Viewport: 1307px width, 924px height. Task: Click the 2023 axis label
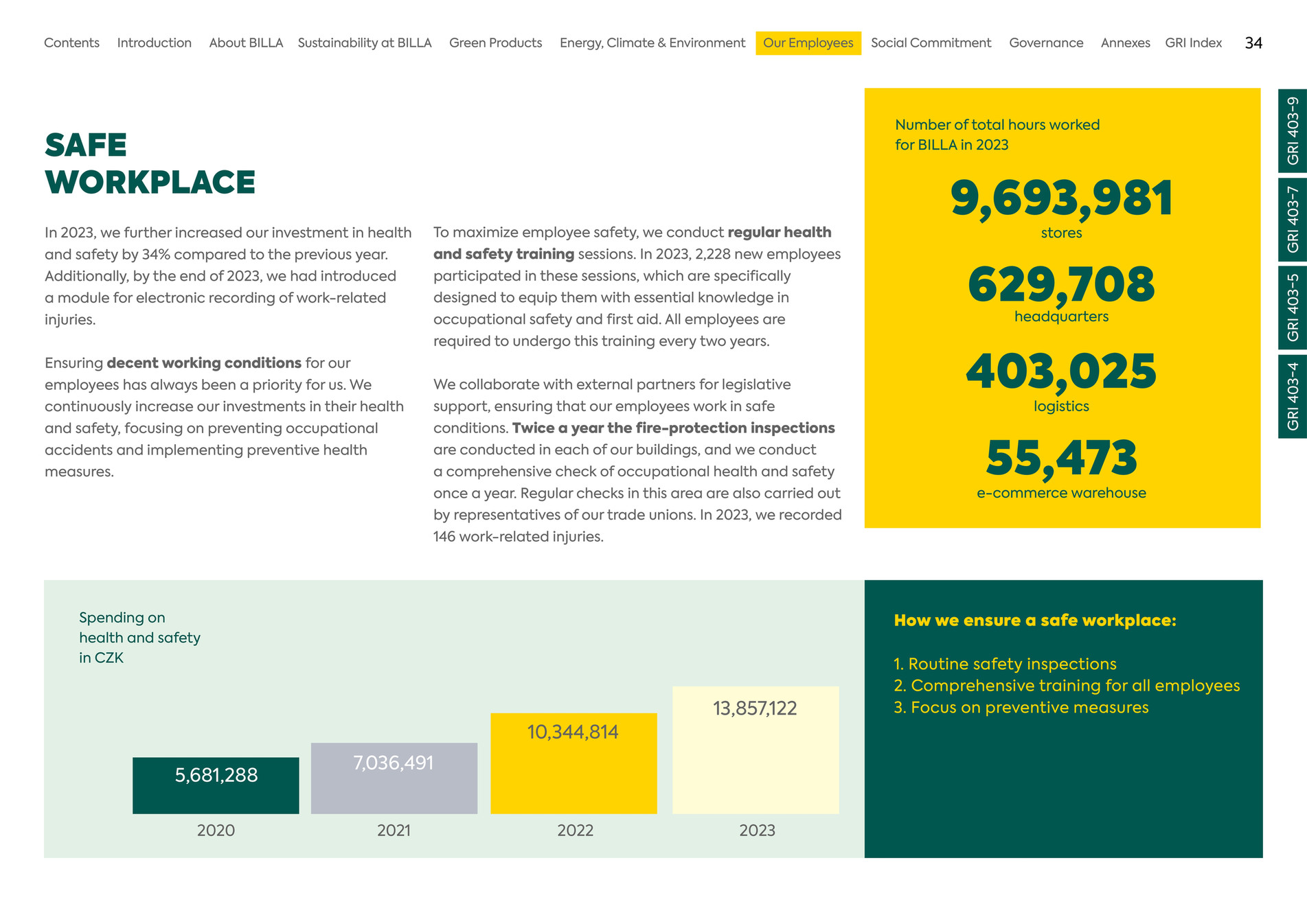757,831
